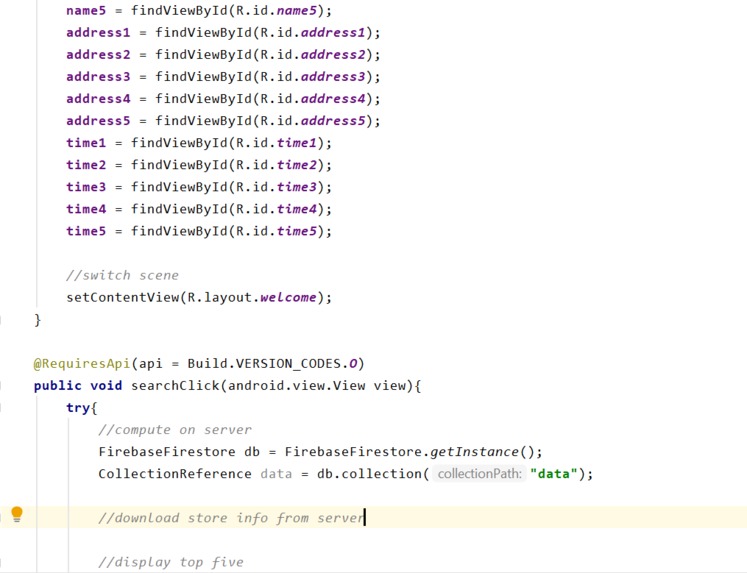747x573 pixels.
Task: Click the "//display top five" comment
Action: click(171, 562)
